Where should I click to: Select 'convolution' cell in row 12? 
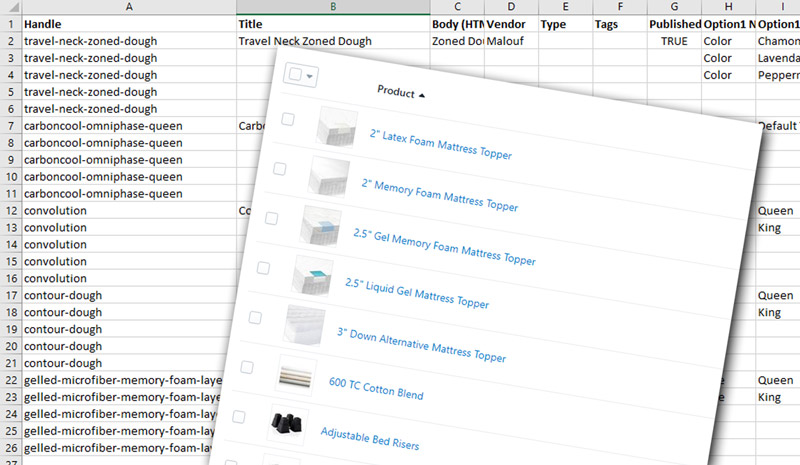129,210
